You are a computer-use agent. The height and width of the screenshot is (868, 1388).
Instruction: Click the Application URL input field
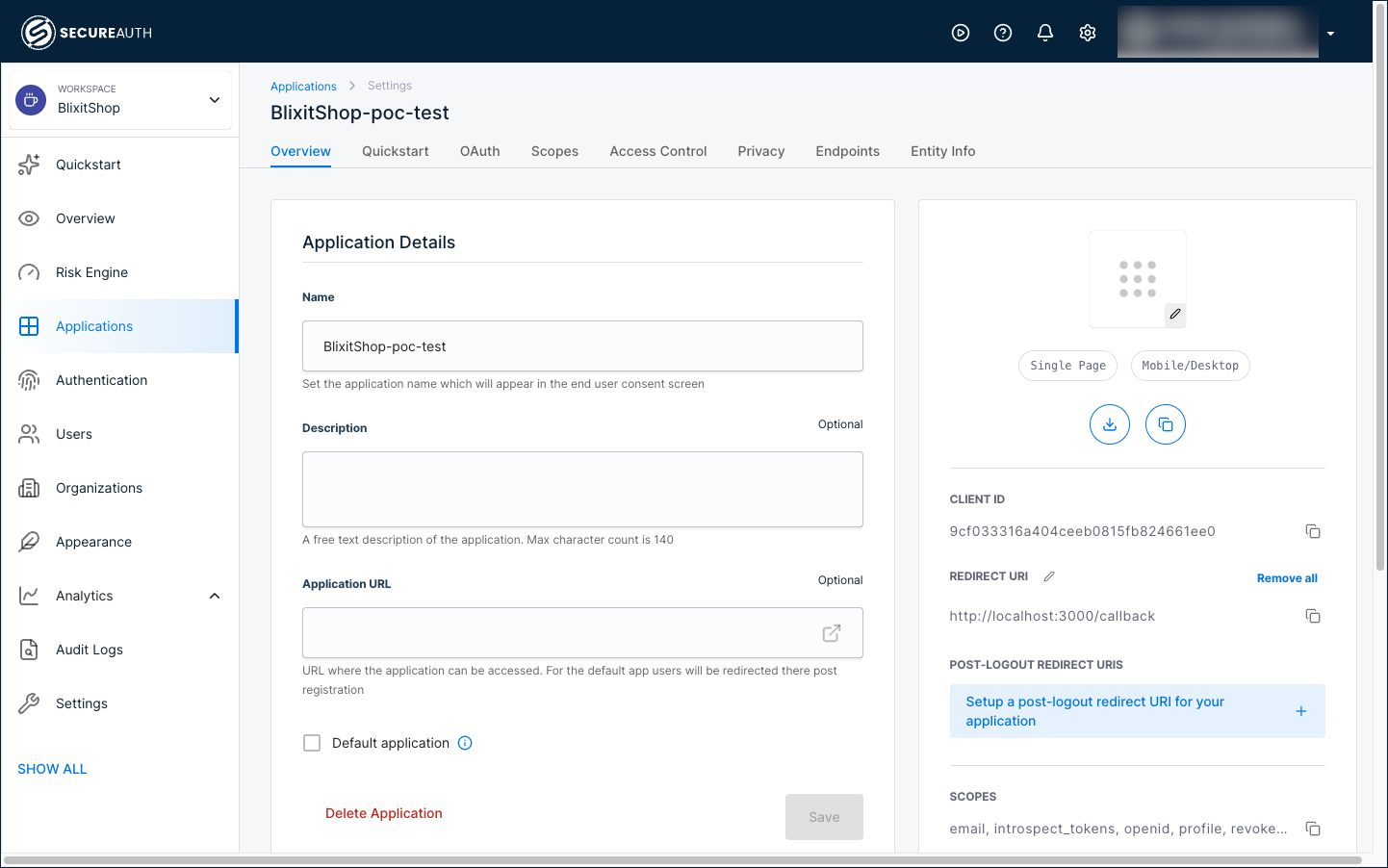582,633
